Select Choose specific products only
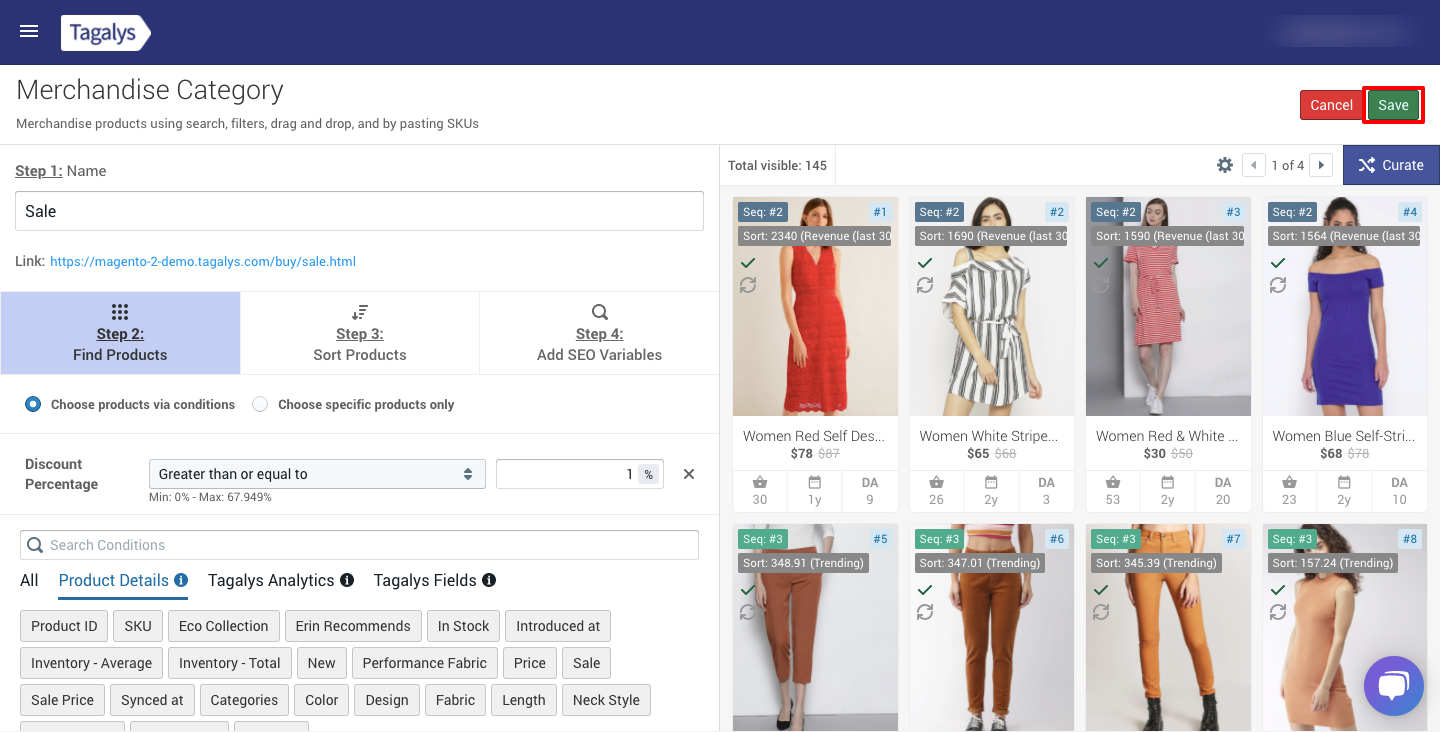1440x732 pixels. point(260,404)
